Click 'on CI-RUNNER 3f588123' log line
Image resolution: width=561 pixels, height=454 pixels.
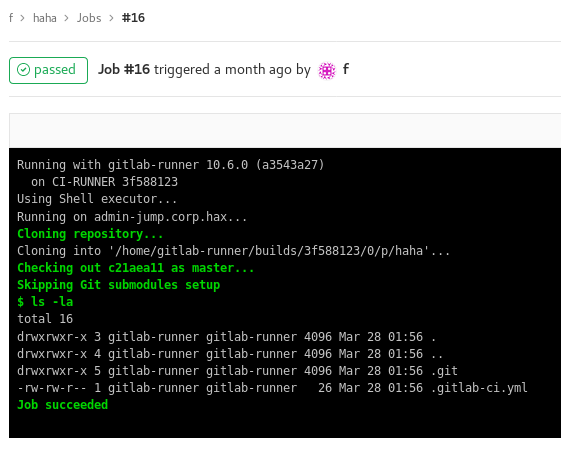tap(104, 182)
